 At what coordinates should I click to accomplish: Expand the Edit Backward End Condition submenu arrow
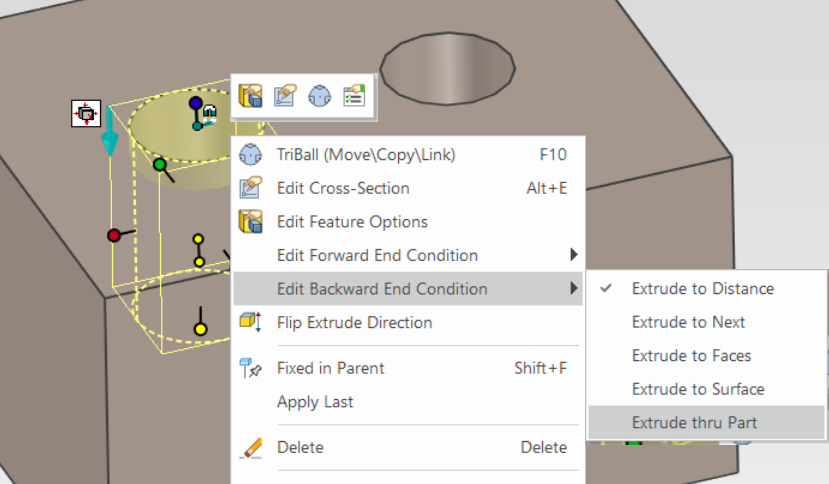[574, 289]
